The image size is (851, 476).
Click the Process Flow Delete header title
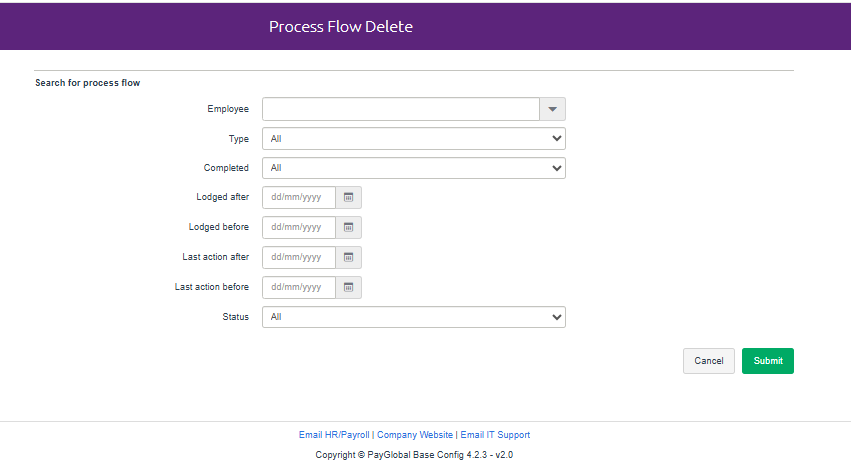341,26
